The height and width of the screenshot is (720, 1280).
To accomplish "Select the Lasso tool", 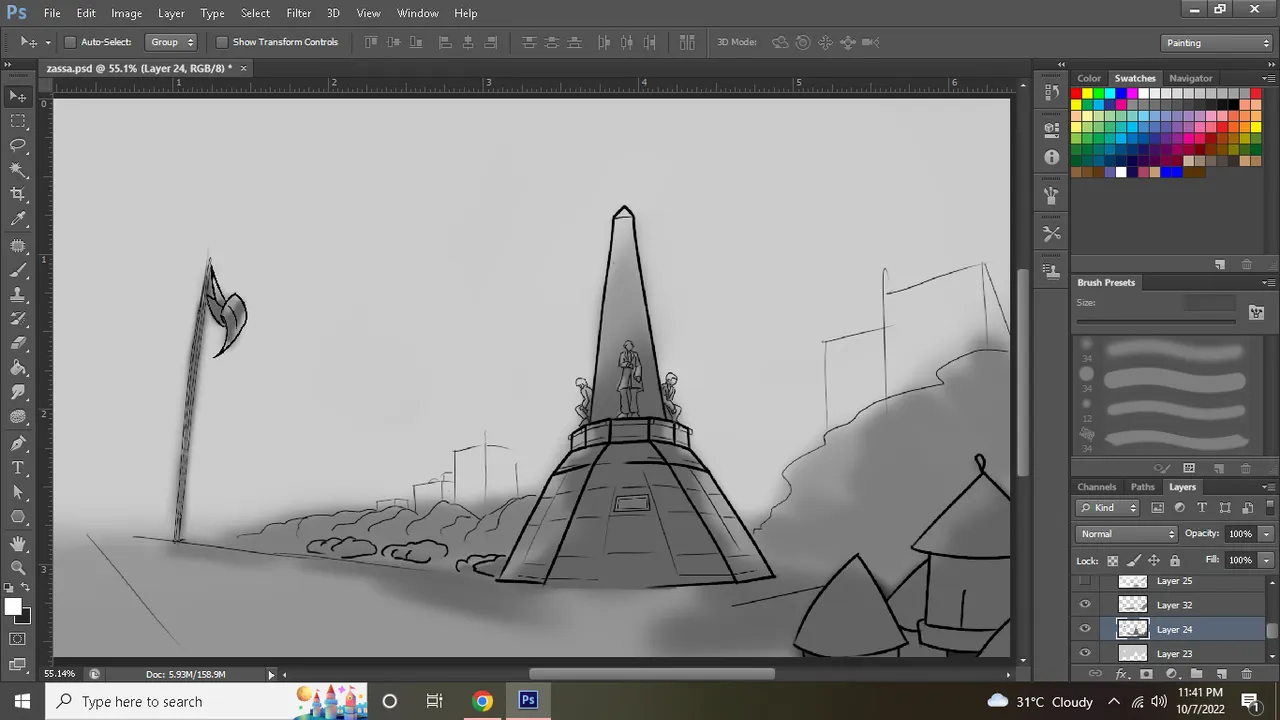I will pyautogui.click(x=18, y=146).
